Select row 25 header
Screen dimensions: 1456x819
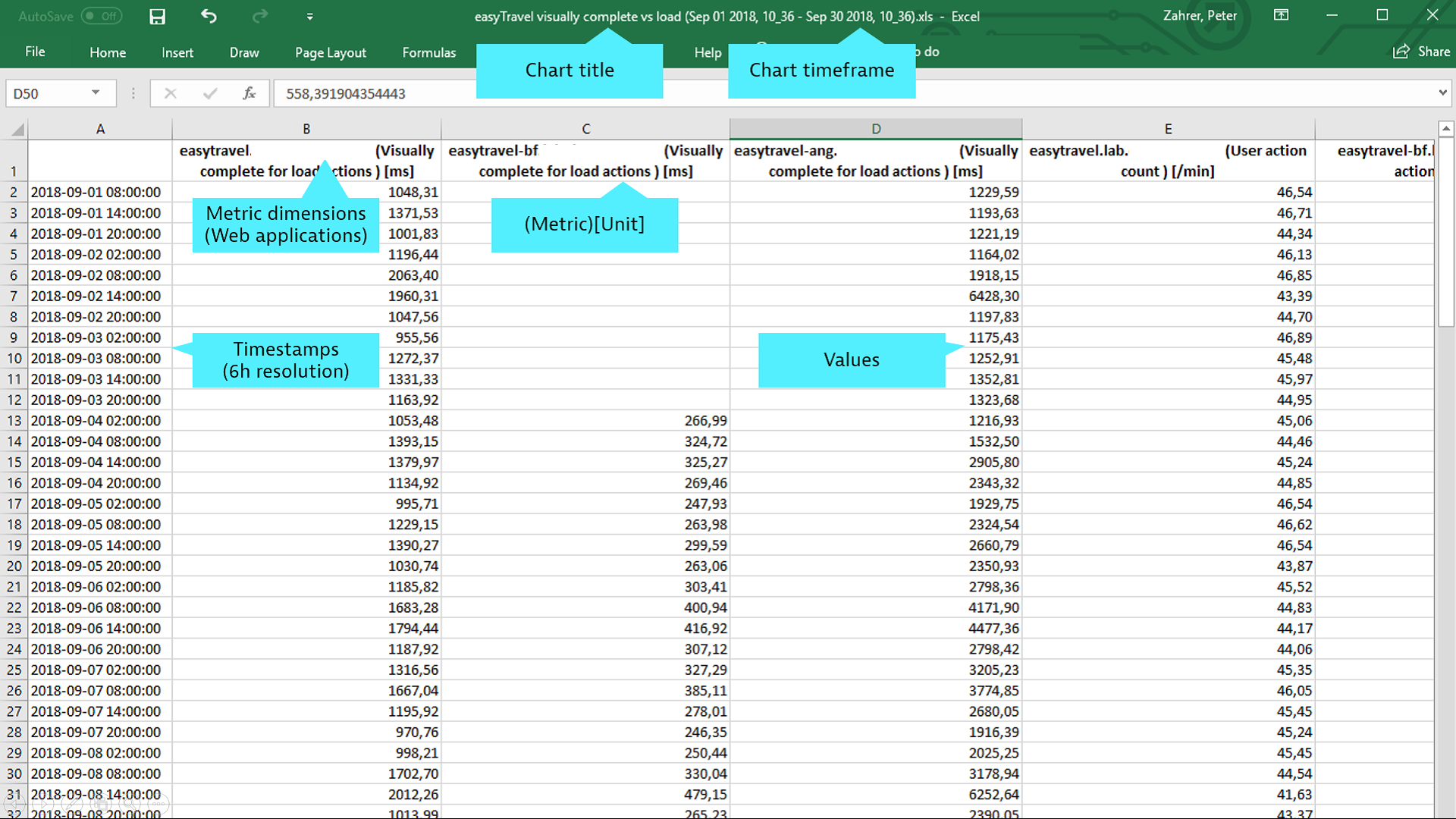point(14,670)
